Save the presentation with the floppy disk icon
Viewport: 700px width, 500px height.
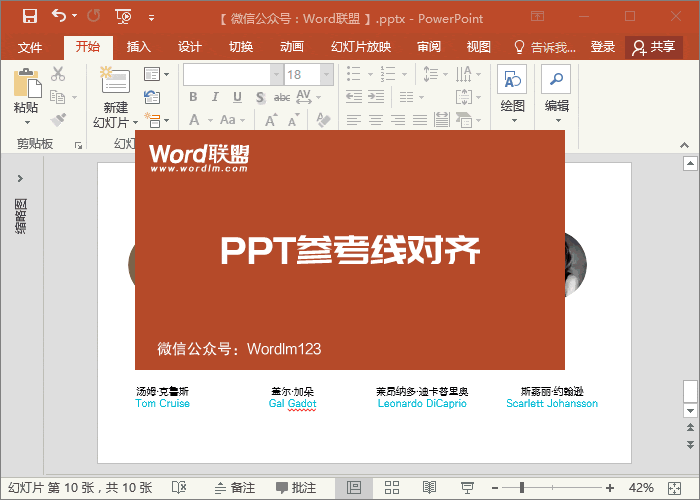(30, 17)
